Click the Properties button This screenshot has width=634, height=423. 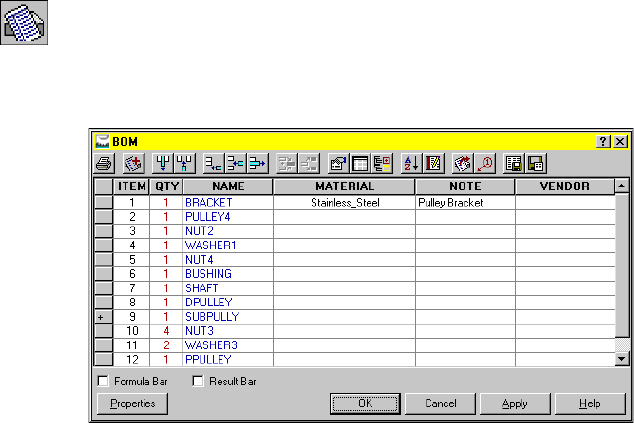pyautogui.click(x=133, y=404)
